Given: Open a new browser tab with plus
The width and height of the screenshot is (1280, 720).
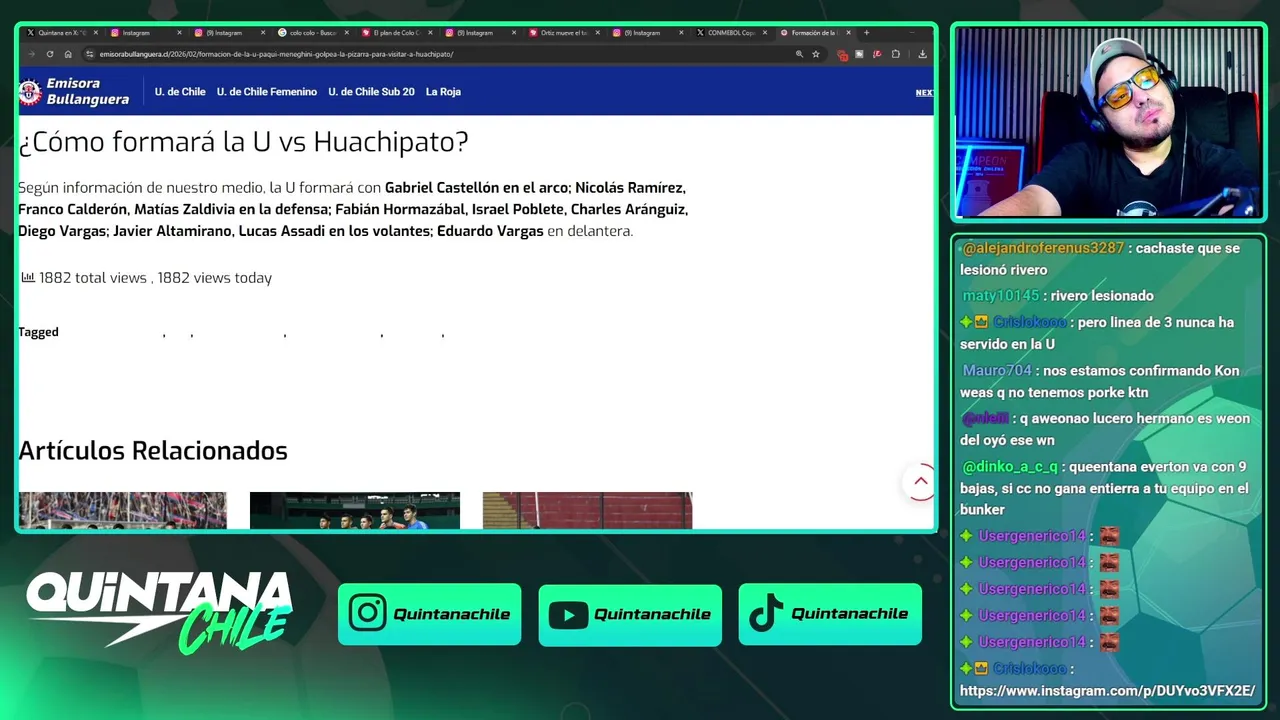Looking at the screenshot, I should coord(866,33).
